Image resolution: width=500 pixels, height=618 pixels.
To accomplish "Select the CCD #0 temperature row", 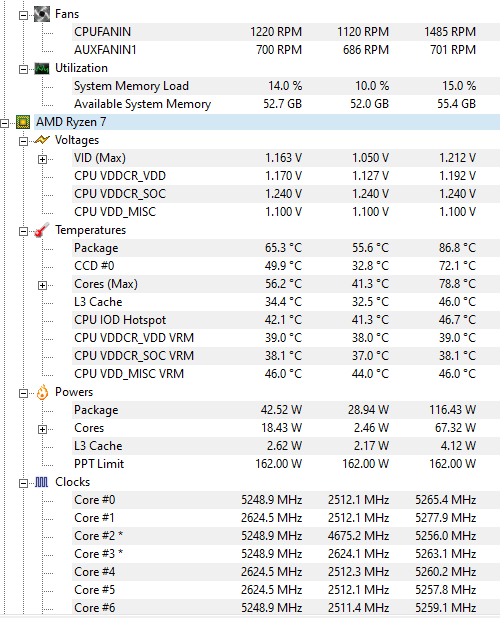I will 286,266.
